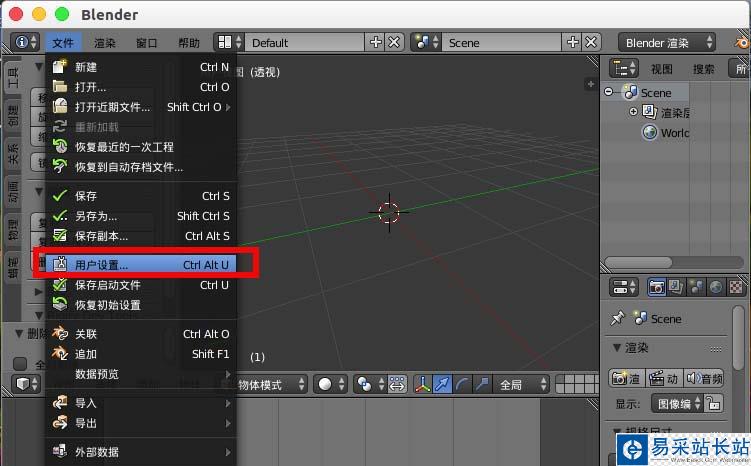Open the 图像编 display mode dropdown
The height and width of the screenshot is (466, 751).
pos(677,403)
